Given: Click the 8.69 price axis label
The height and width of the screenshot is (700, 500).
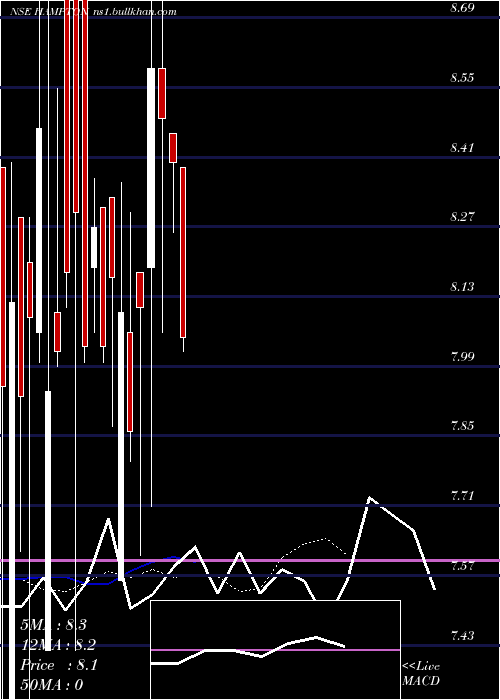Looking at the screenshot, I should [462, 8].
